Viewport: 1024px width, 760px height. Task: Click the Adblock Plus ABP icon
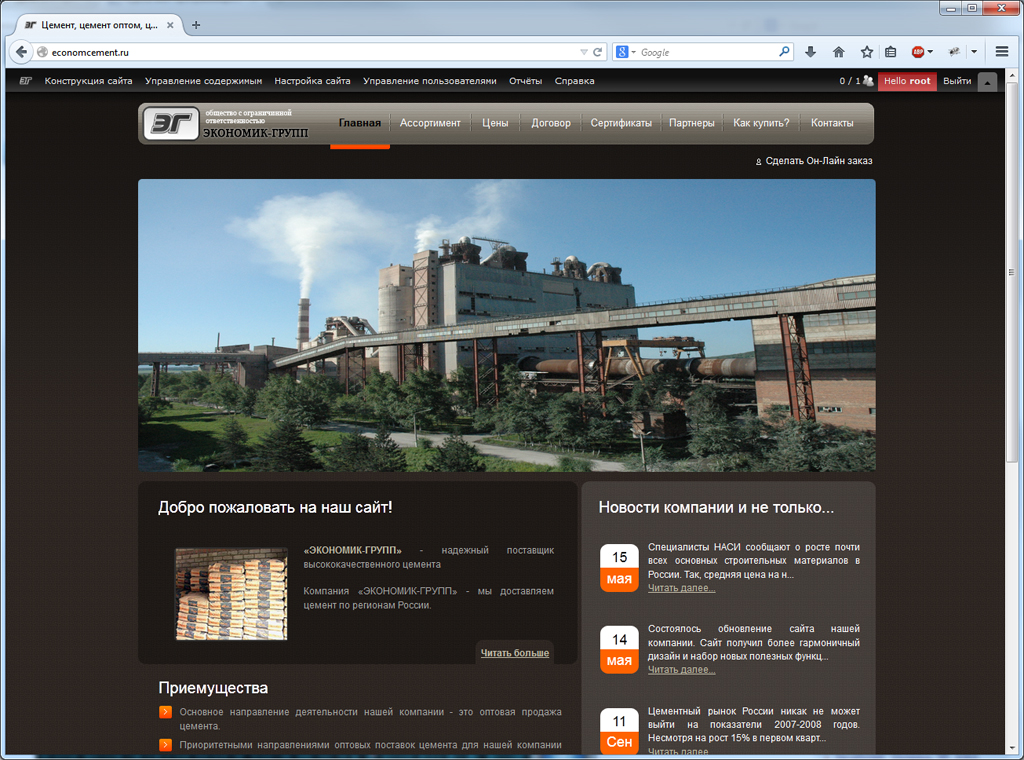918,52
